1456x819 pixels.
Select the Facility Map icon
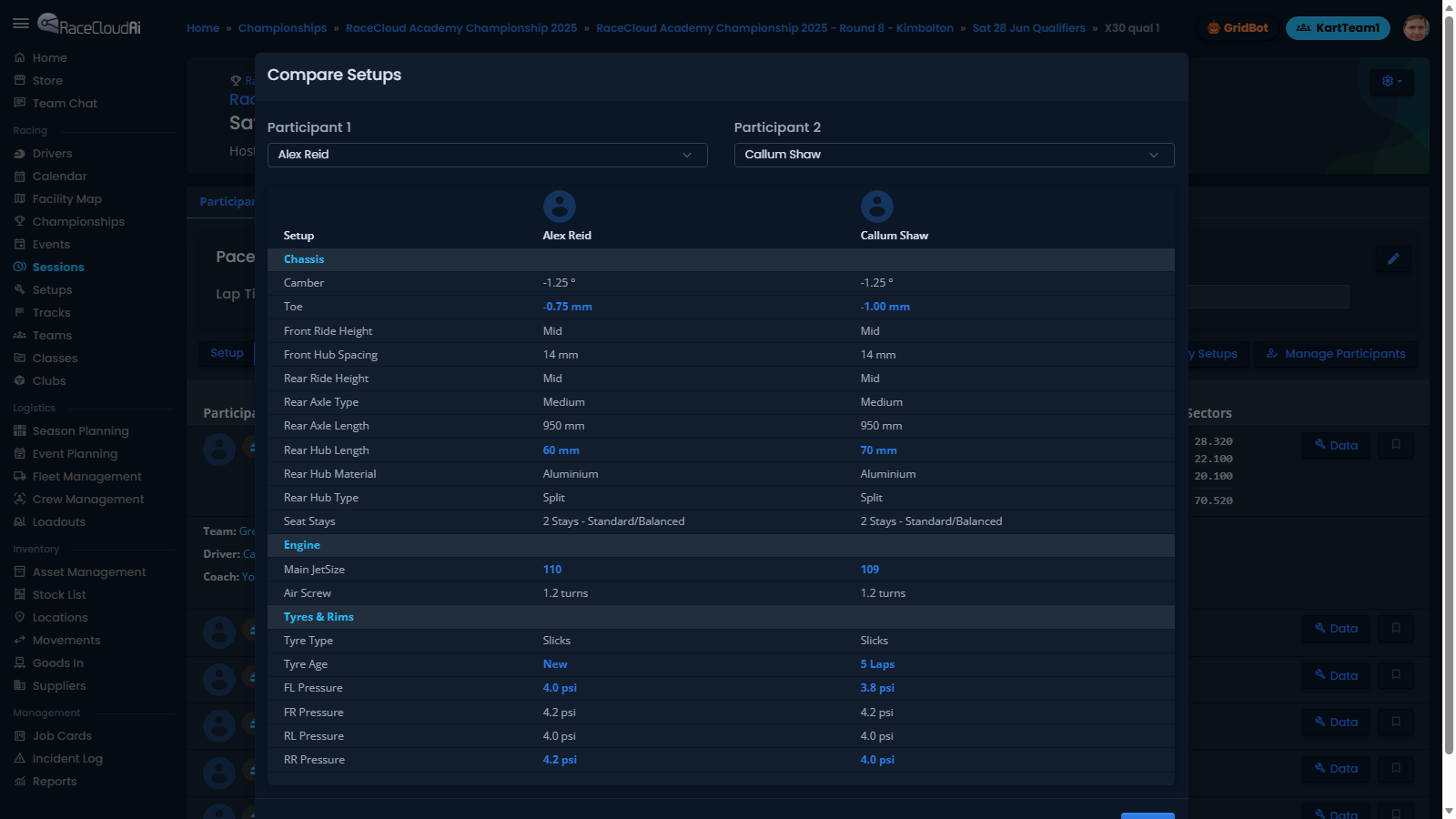pos(20,198)
